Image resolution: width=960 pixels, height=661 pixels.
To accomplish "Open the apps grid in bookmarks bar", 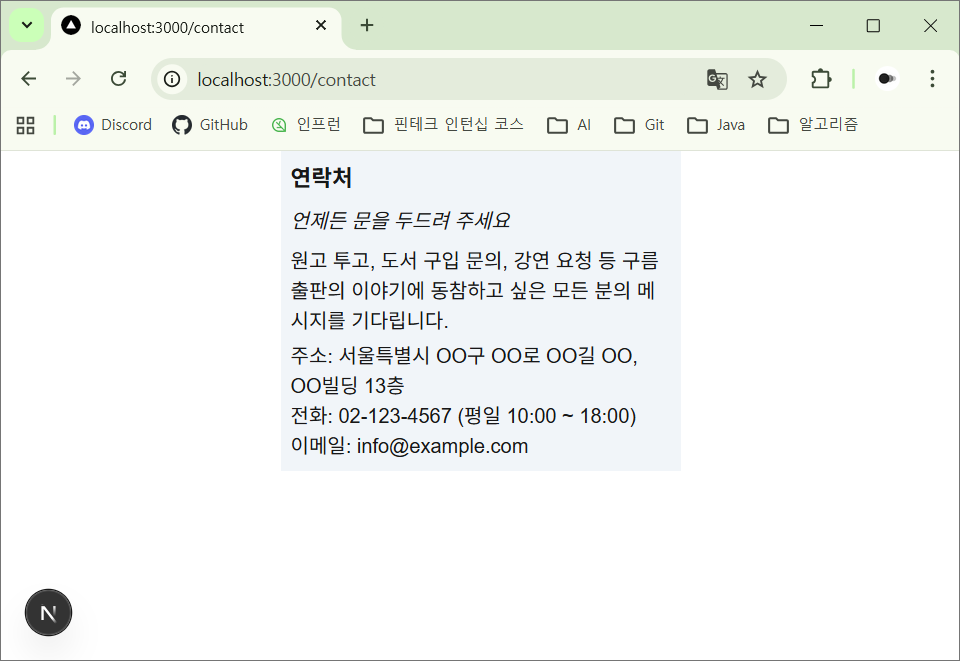I will pyautogui.click(x=26, y=125).
